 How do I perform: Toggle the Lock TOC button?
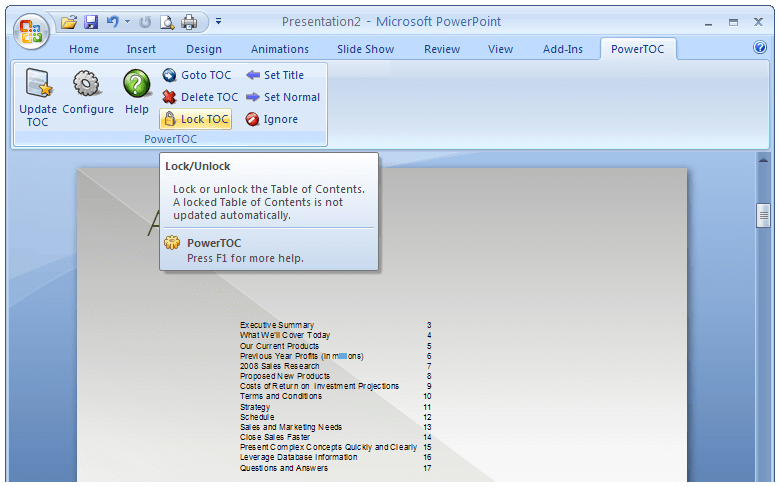pyautogui.click(x=196, y=119)
